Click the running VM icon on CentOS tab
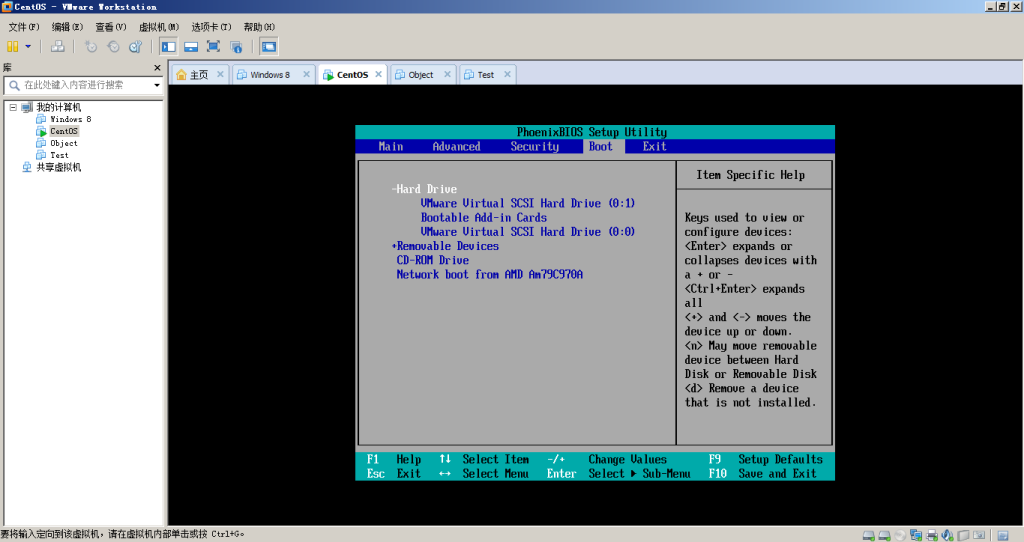This screenshot has width=1024, height=542. (328, 75)
